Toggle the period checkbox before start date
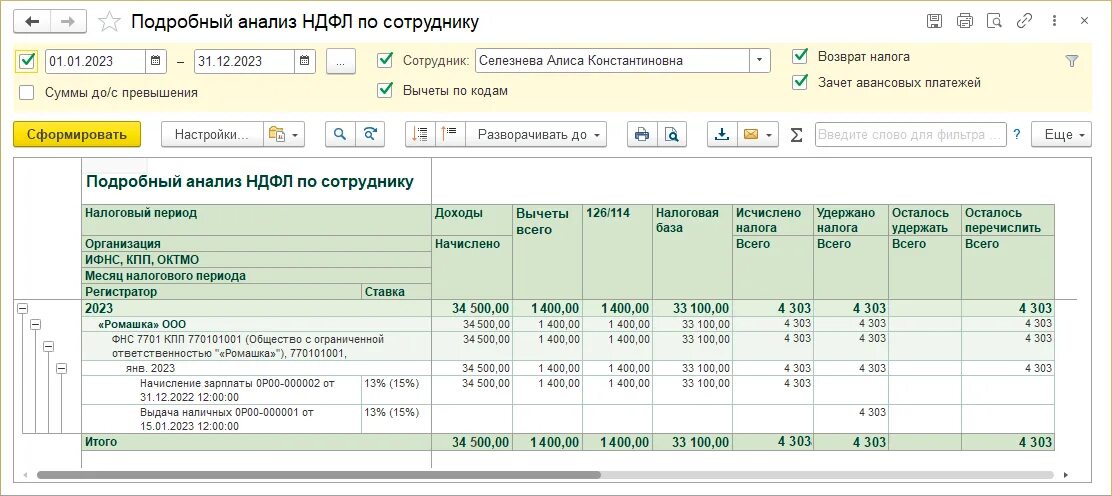The image size is (1112, 496). 26,61
